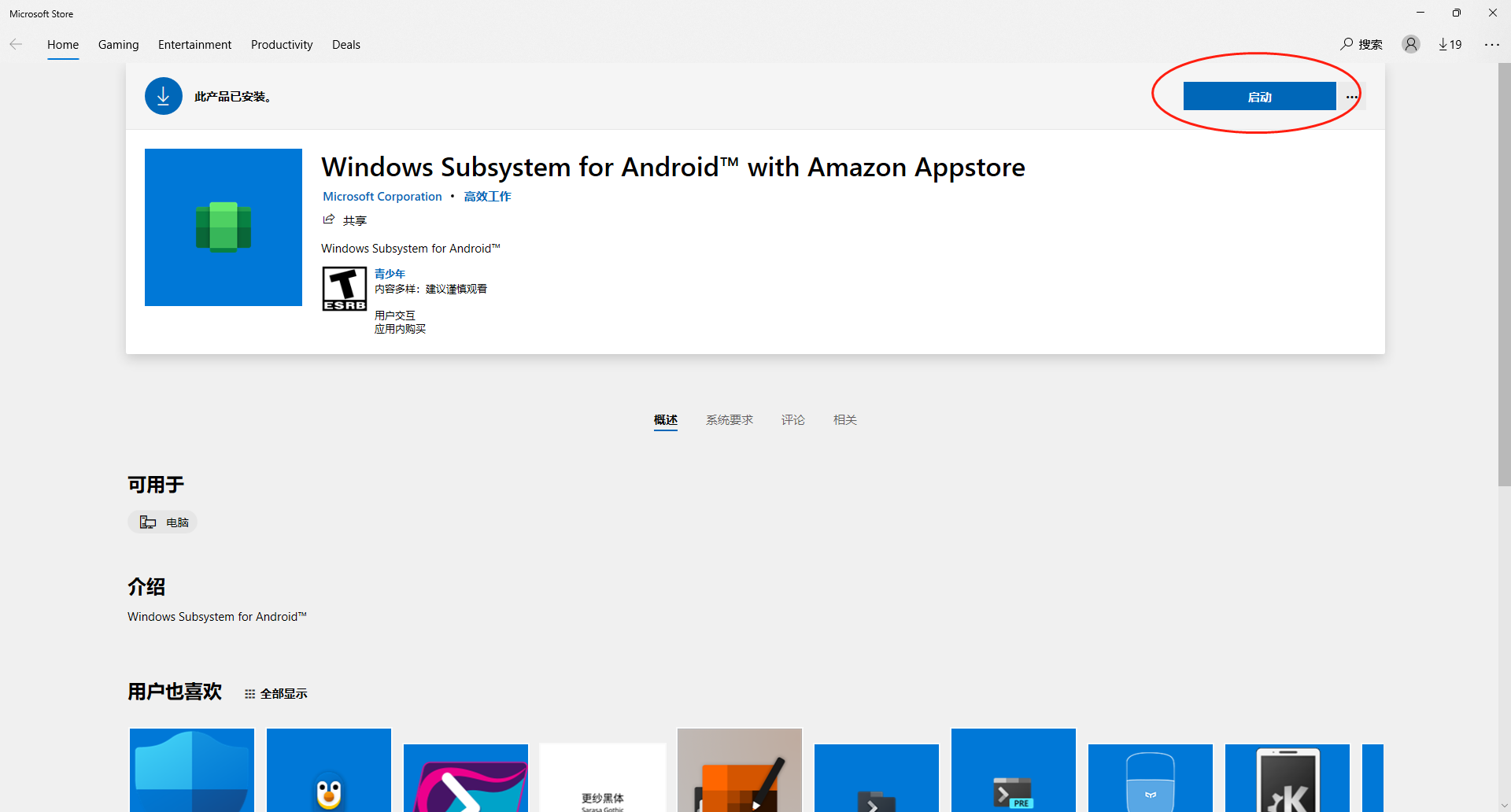Switch to the 系统要求 tab
Viewport: 1511px width, 812px height.
click(729, 419)
